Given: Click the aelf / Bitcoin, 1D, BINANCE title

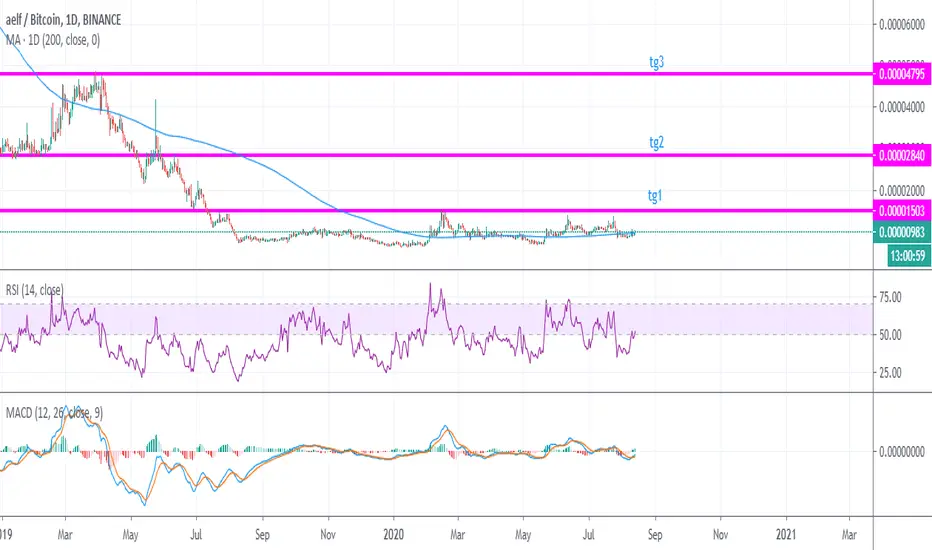Looking at the screenshot, I should [x=64, y=20].
